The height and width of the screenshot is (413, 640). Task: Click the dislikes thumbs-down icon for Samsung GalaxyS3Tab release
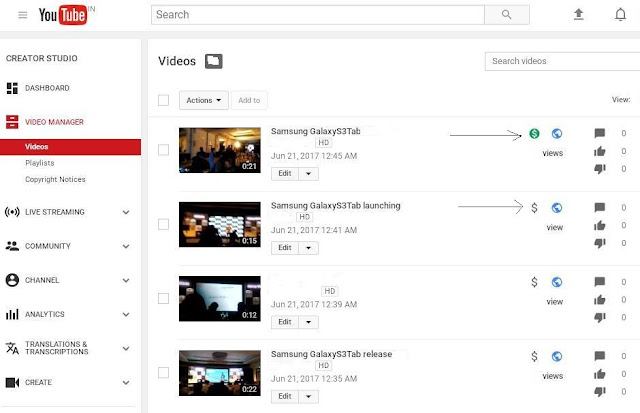coord(600,392)
